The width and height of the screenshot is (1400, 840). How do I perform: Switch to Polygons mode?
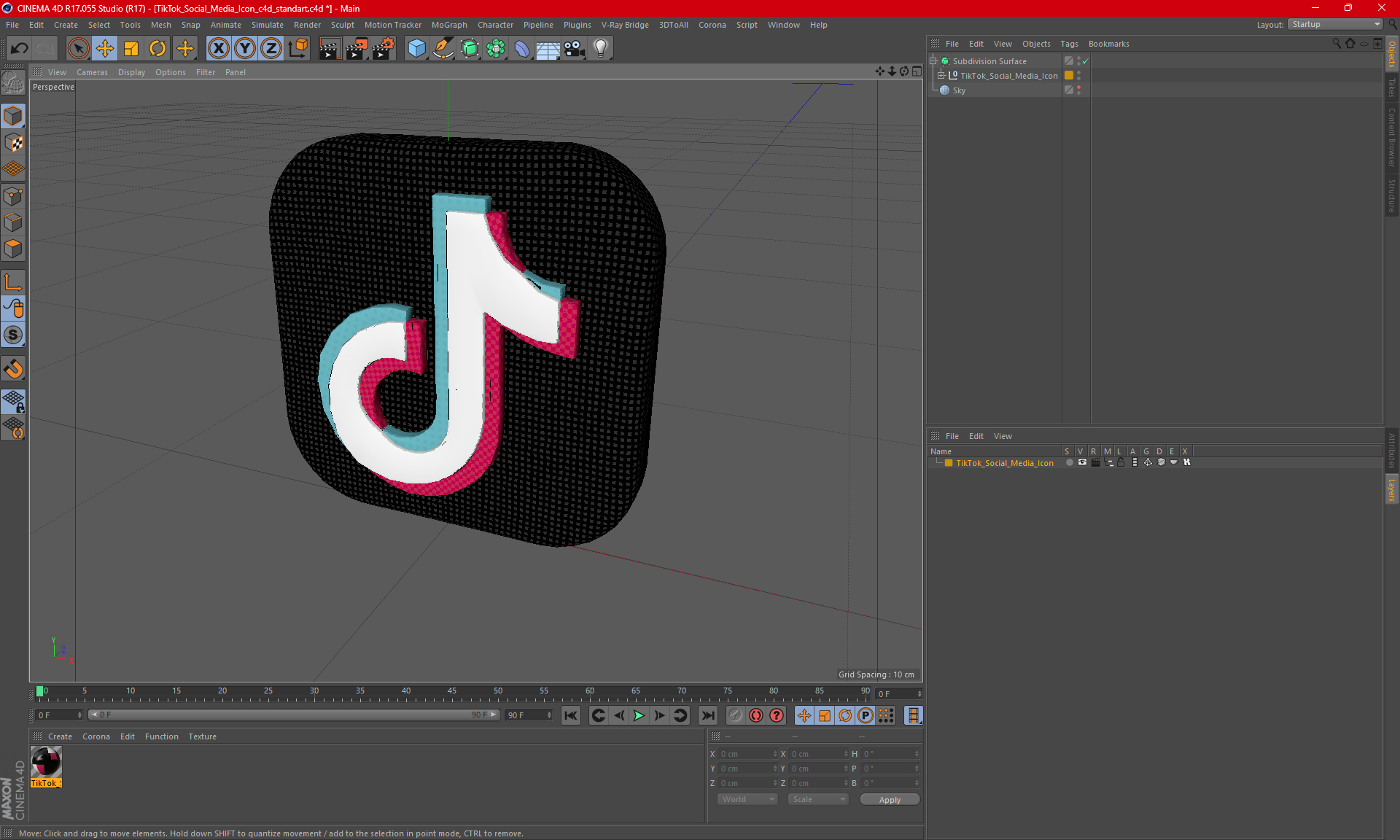coord(13,249)
